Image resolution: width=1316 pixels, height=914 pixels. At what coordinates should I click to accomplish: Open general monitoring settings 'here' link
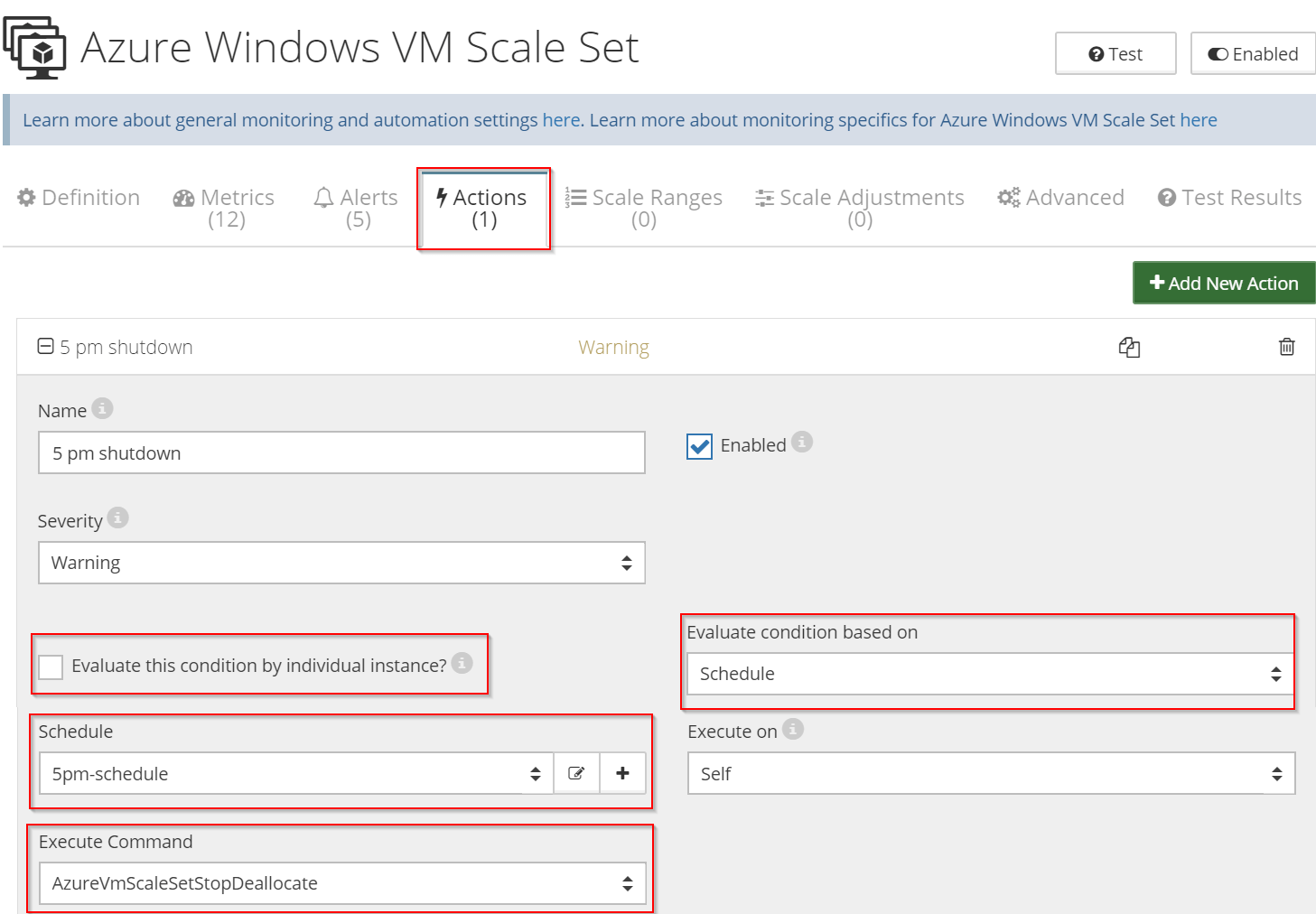561,120
